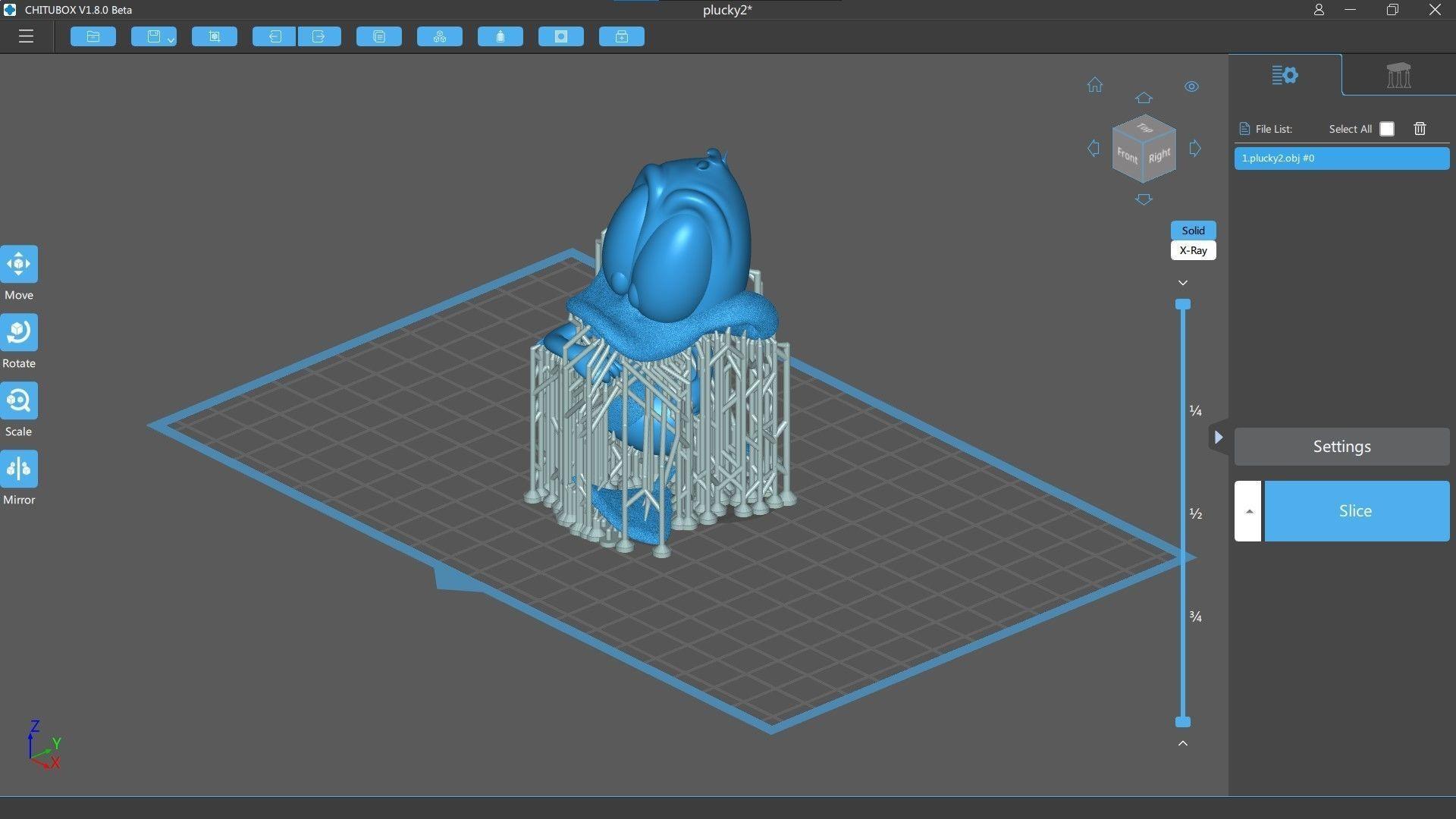Toggle X-Ray view mode
The height and width of the screenshot is (819, 1456).
point(1192,250)
